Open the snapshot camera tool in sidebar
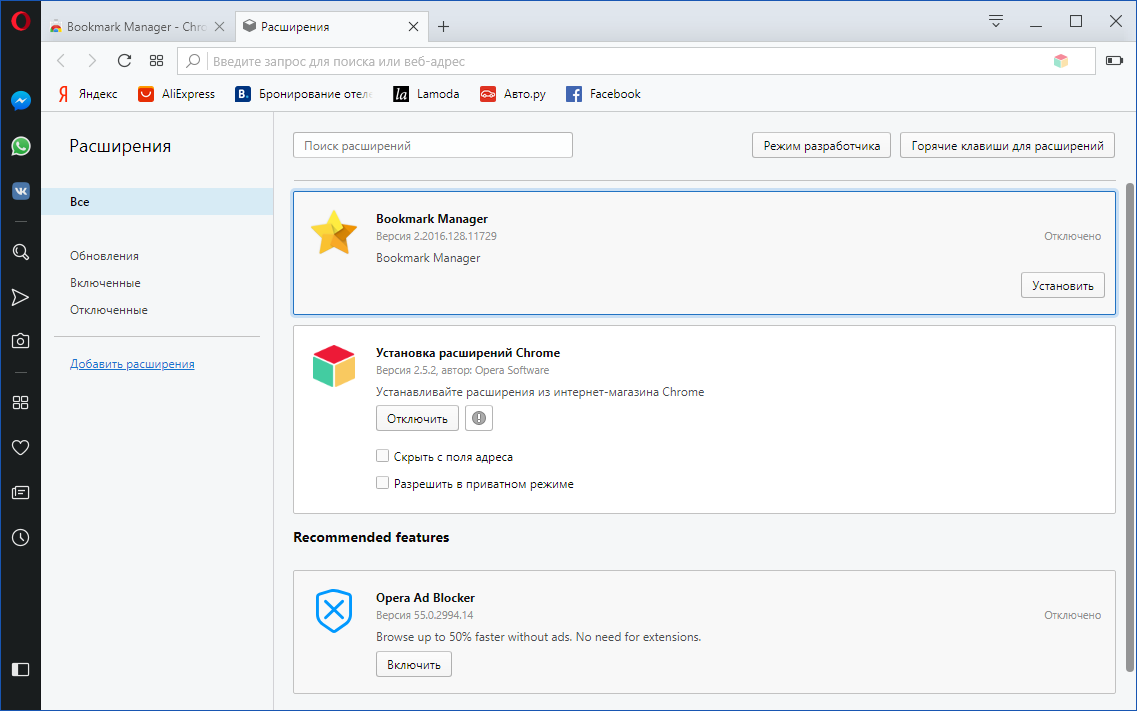Viewport: 1137px width, 711px height. [20, 341]
